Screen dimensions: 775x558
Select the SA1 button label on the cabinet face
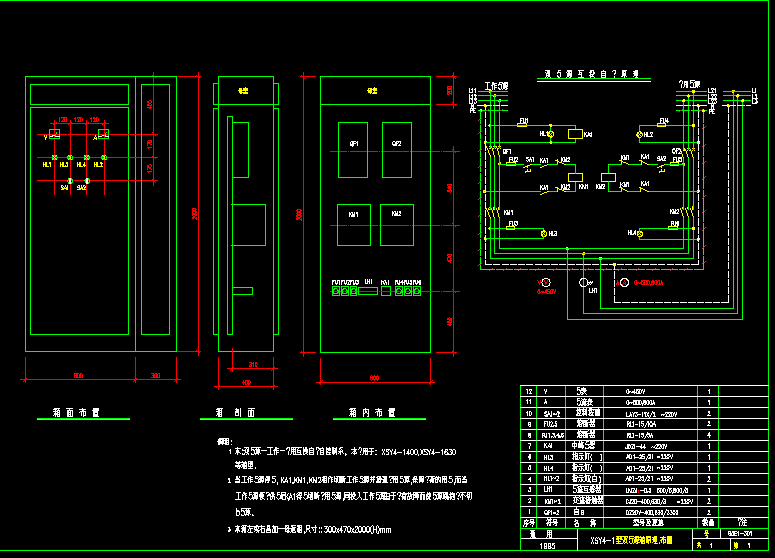click(65, 188)
